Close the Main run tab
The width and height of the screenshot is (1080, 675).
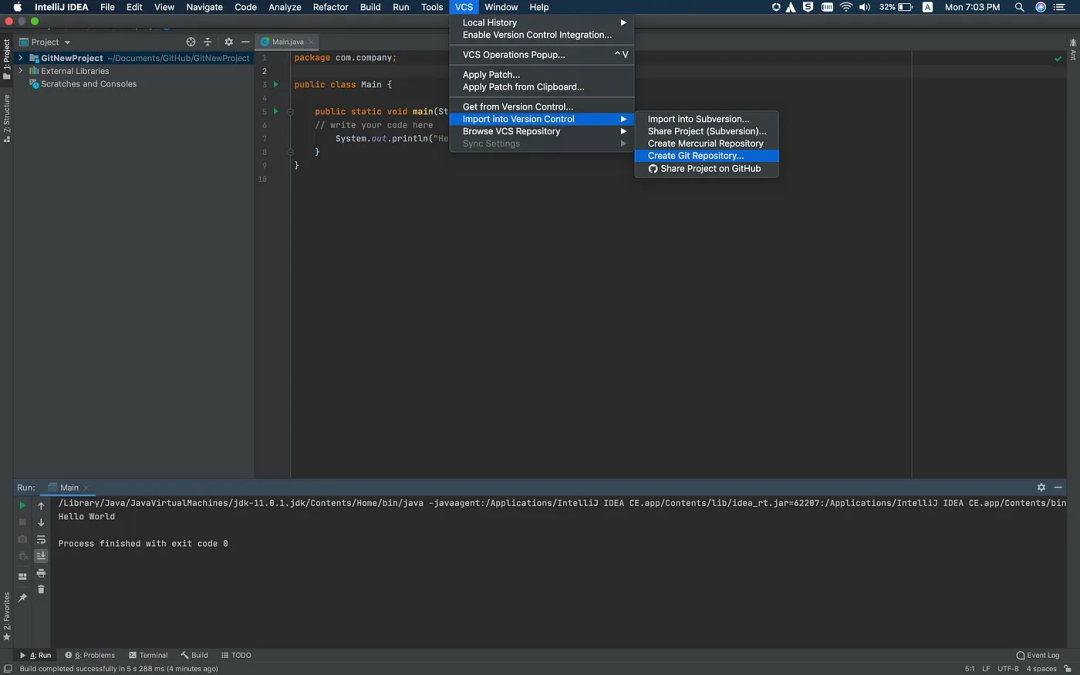pyautogui.click(x=87, y=488)
